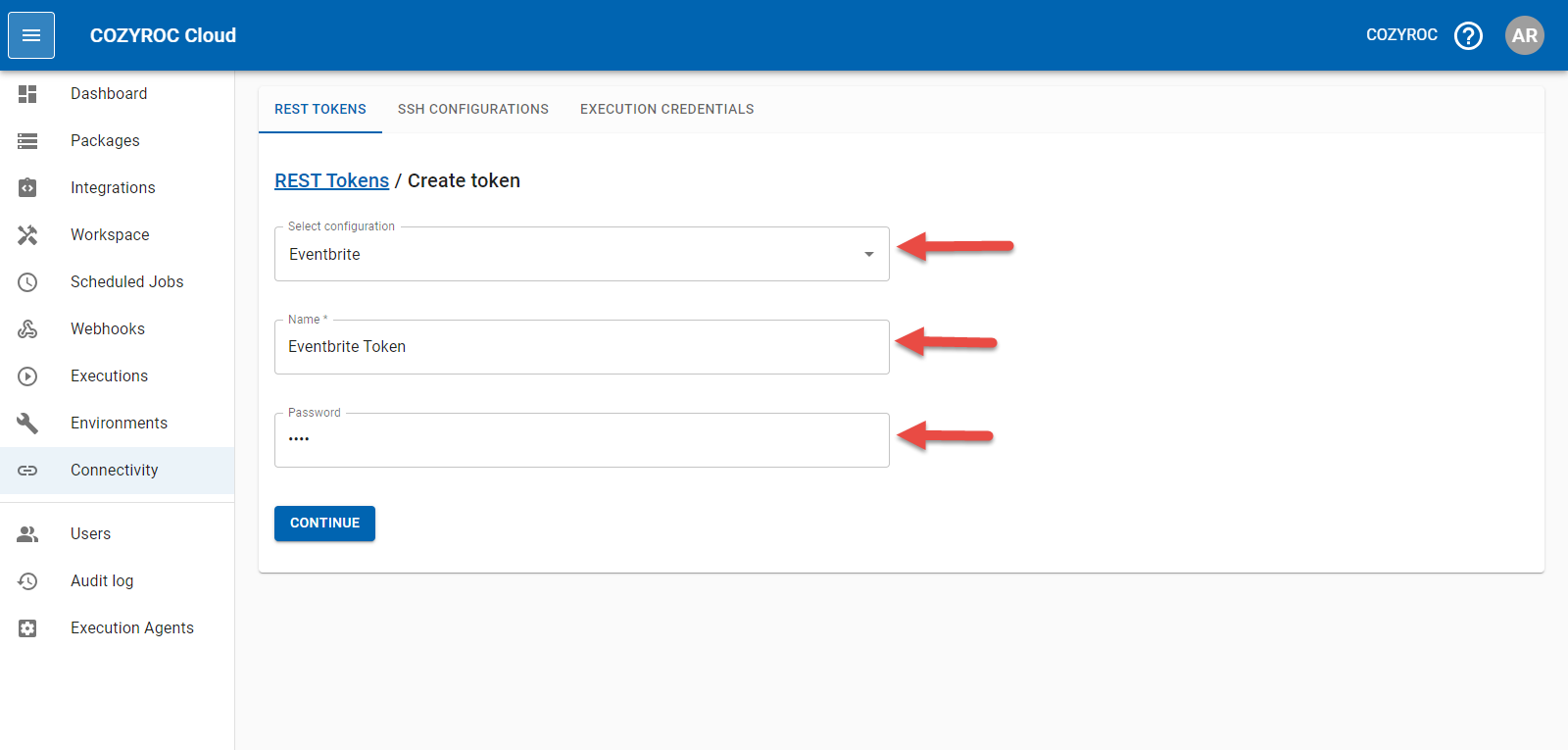1568x750 pixels.
Task: Click the Webhooks icon
Action: pos(27,329)
